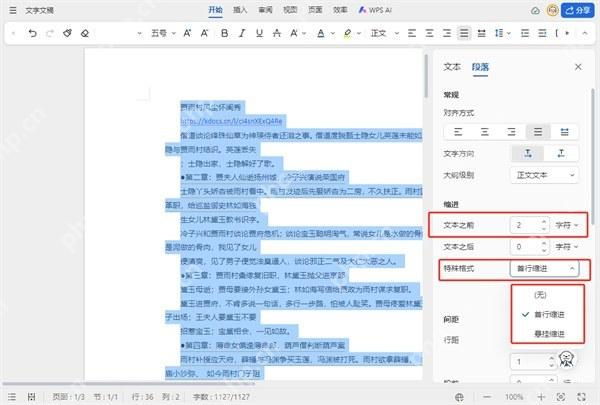Open the hamburger main menu

coord(13,10)
